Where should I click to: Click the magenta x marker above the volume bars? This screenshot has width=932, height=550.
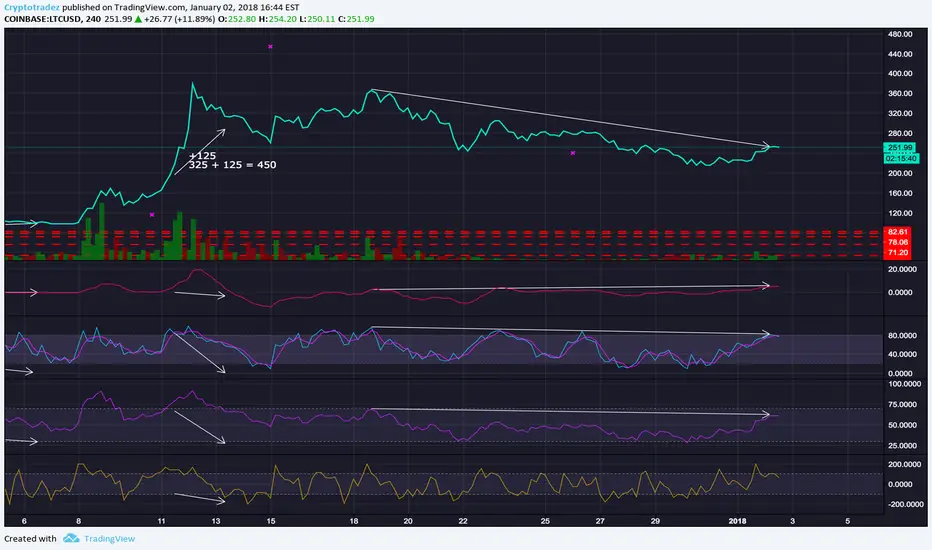pyautogui.click(x=152, y=215)
